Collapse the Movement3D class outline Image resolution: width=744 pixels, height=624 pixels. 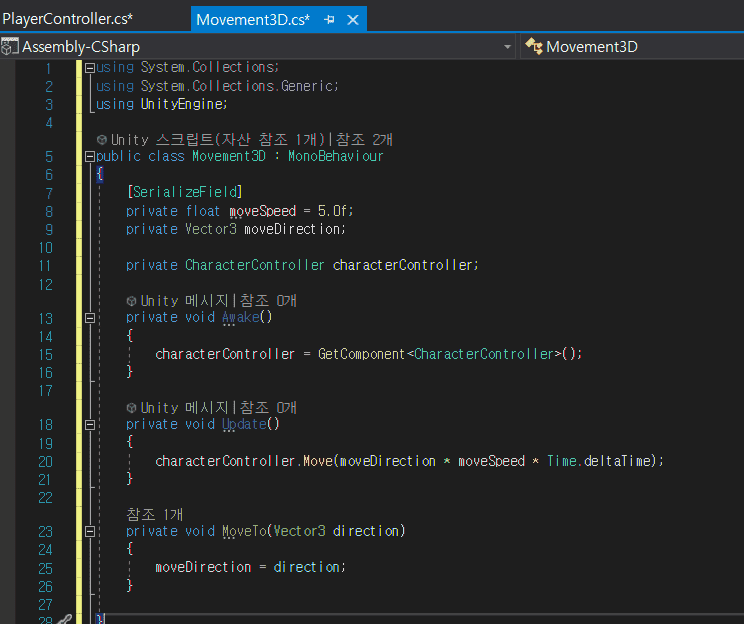pos(90,157)
